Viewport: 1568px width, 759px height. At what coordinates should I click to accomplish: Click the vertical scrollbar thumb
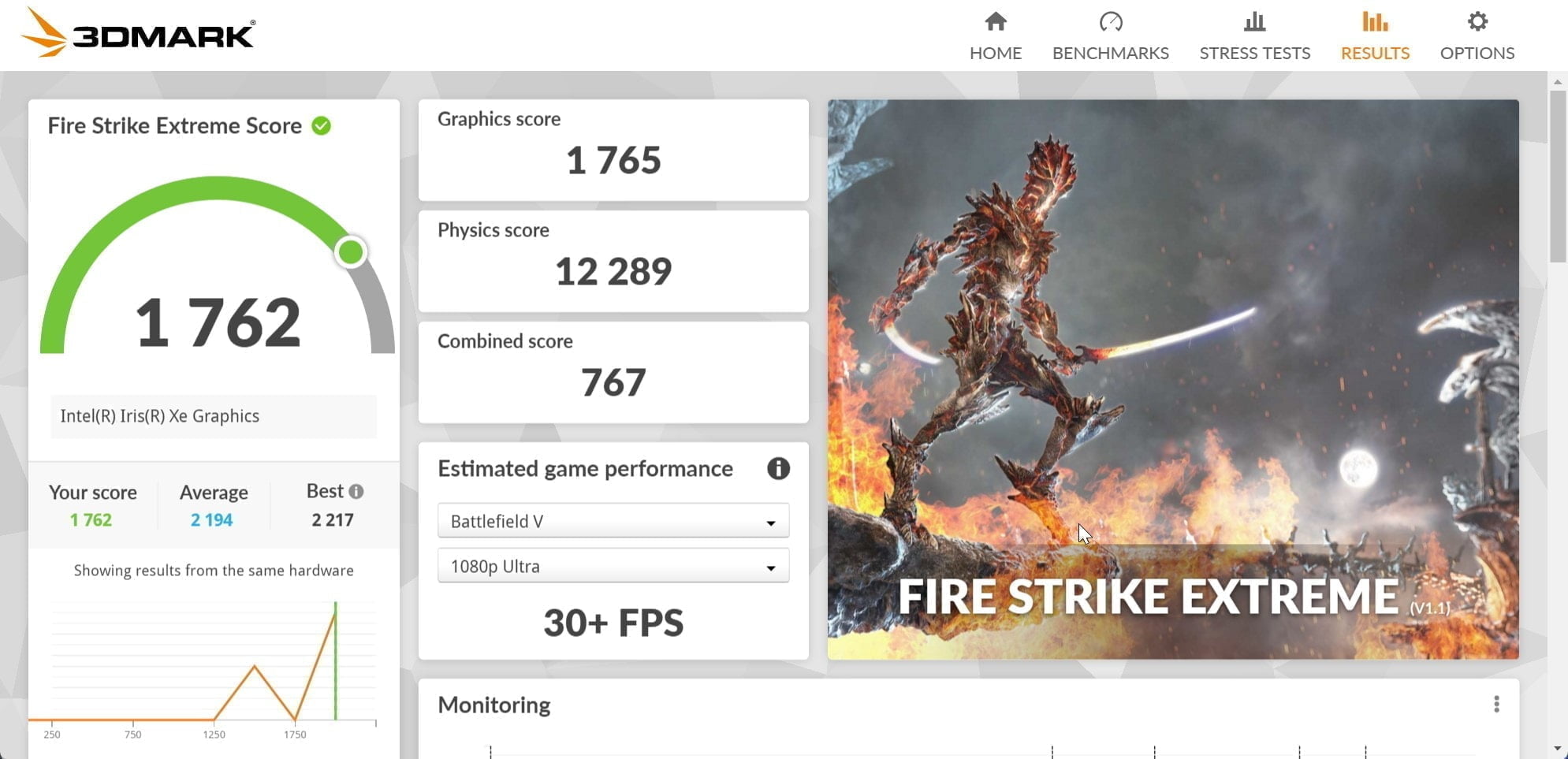pos(1557,173)
